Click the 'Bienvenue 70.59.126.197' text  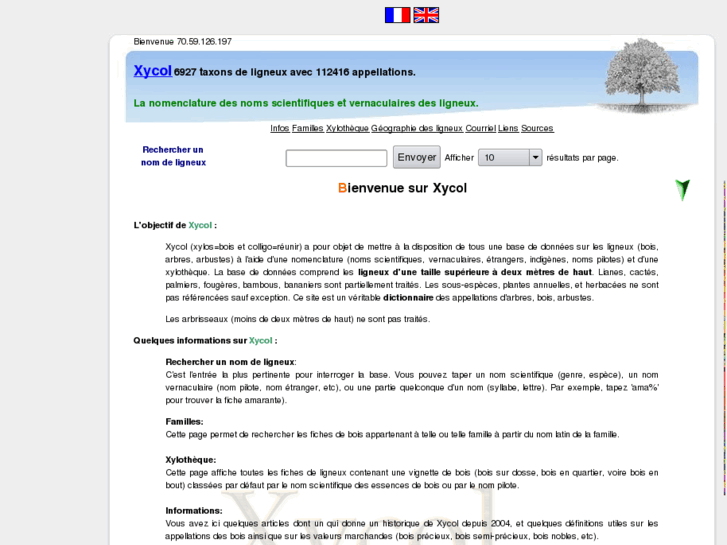pyautogui.click(x=183, y=41)
